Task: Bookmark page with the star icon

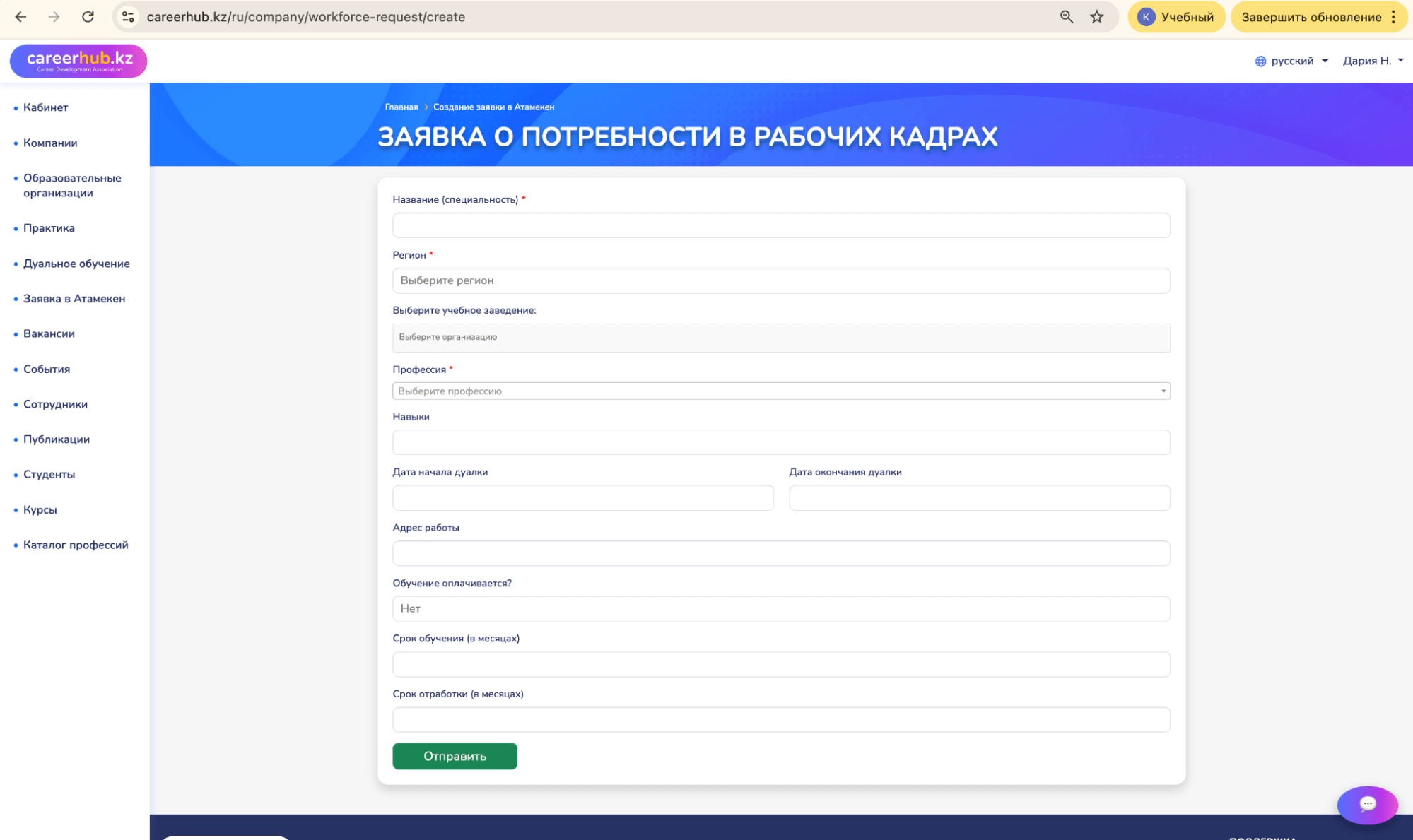Action: [1096, 17]
